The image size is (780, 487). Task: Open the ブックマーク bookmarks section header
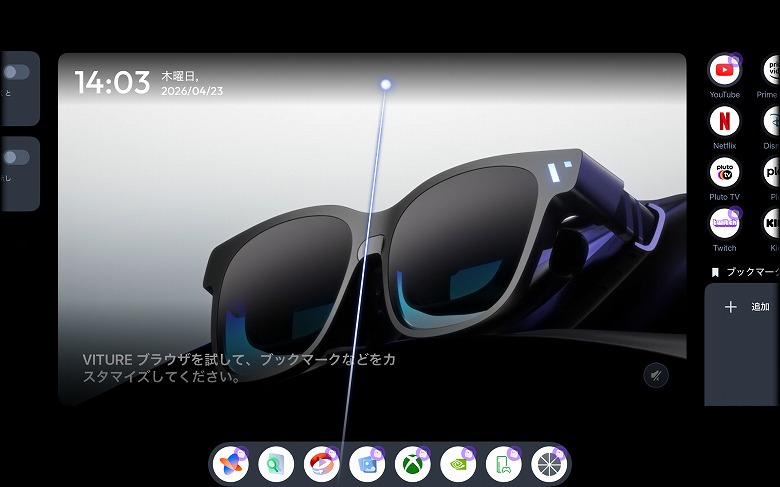tap(746, 271)
